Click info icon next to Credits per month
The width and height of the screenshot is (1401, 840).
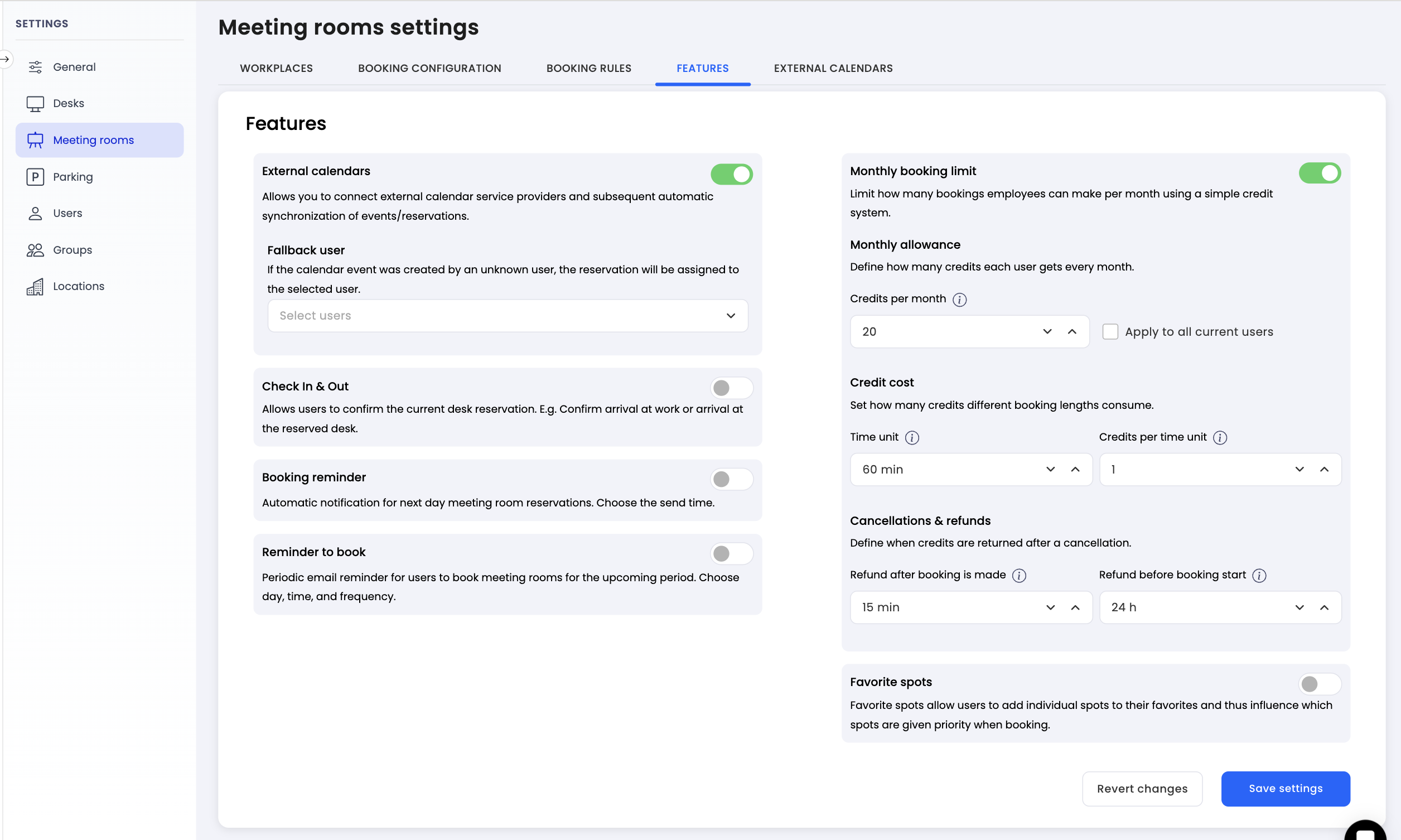(959, 300)
